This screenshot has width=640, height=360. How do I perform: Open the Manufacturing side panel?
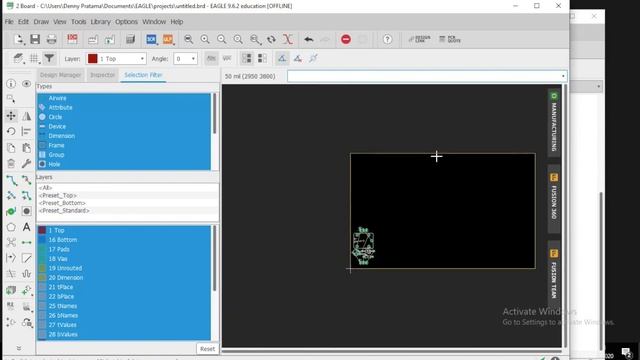[x=554, y=122]
